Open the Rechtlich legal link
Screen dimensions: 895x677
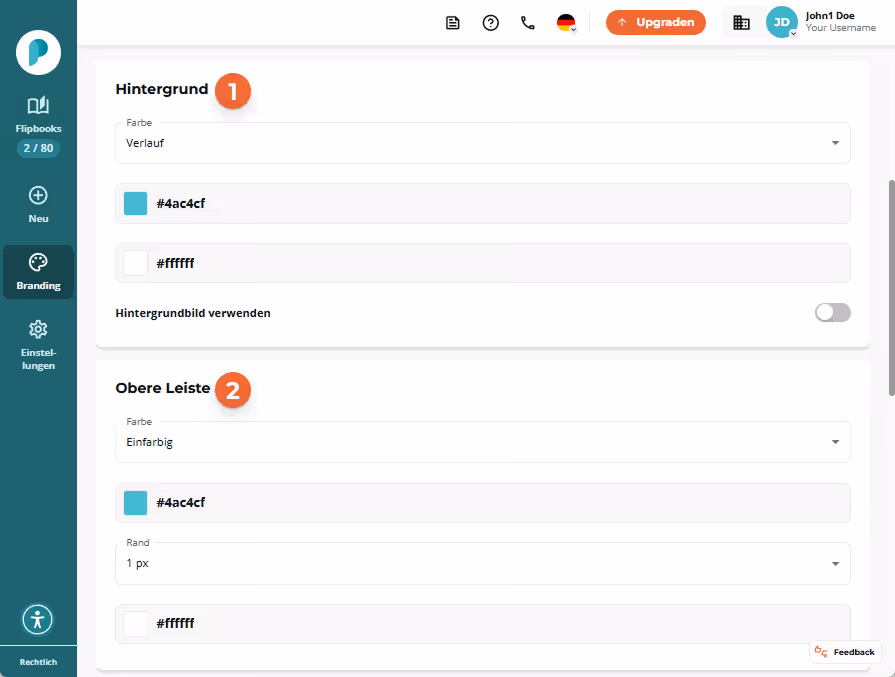(x=38, y=662)
